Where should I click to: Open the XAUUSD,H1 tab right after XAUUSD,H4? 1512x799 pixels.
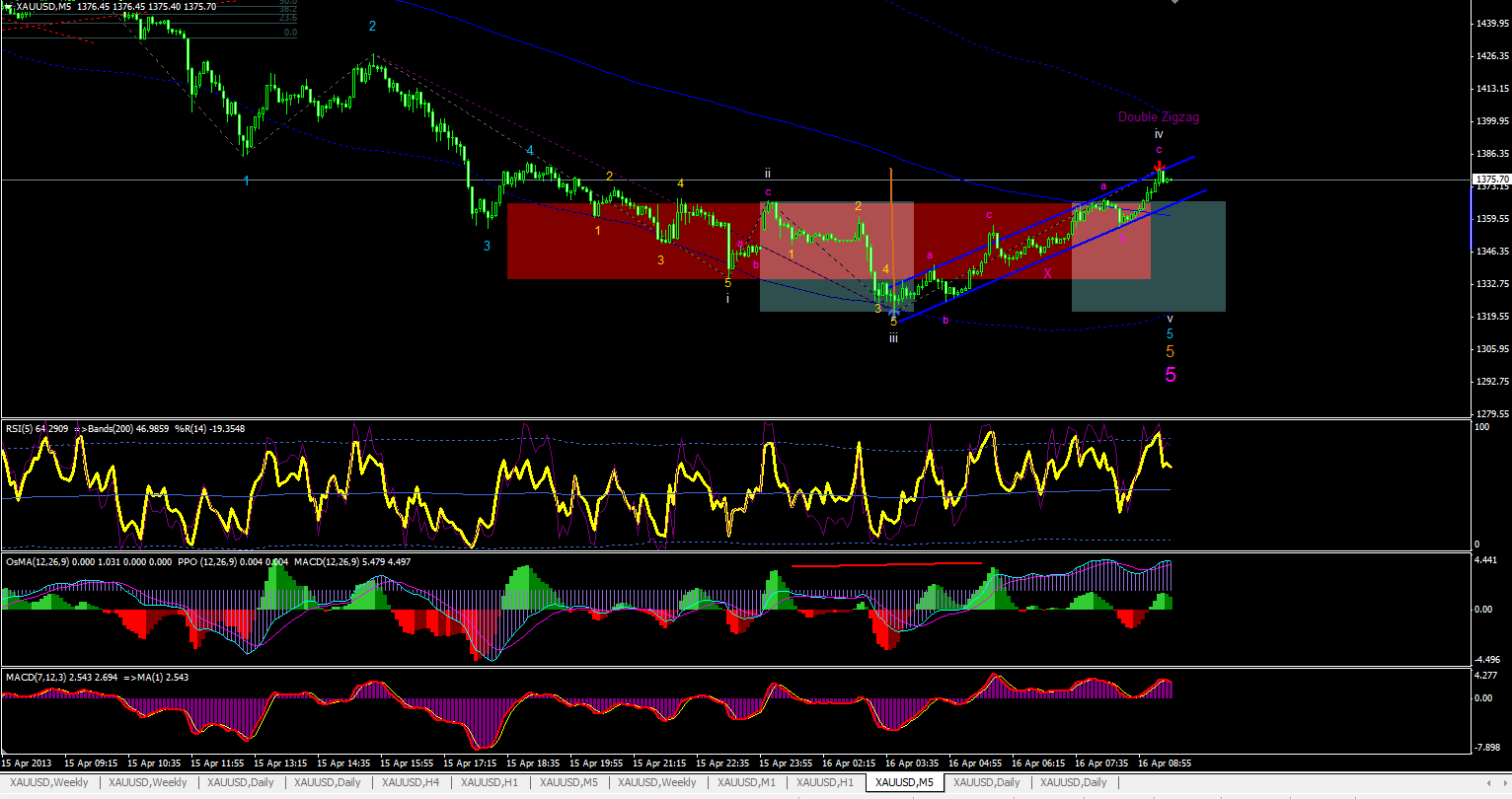tap(489, 782)
